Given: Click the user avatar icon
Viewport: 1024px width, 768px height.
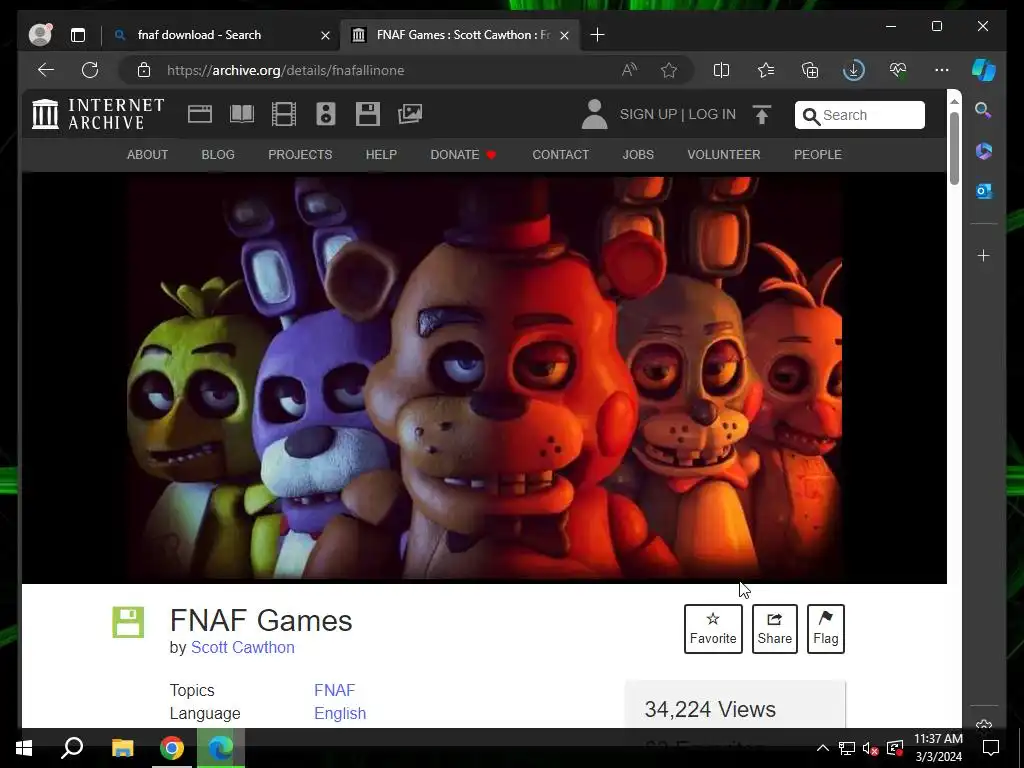Looking at the screenshot, I should point(594,114).
